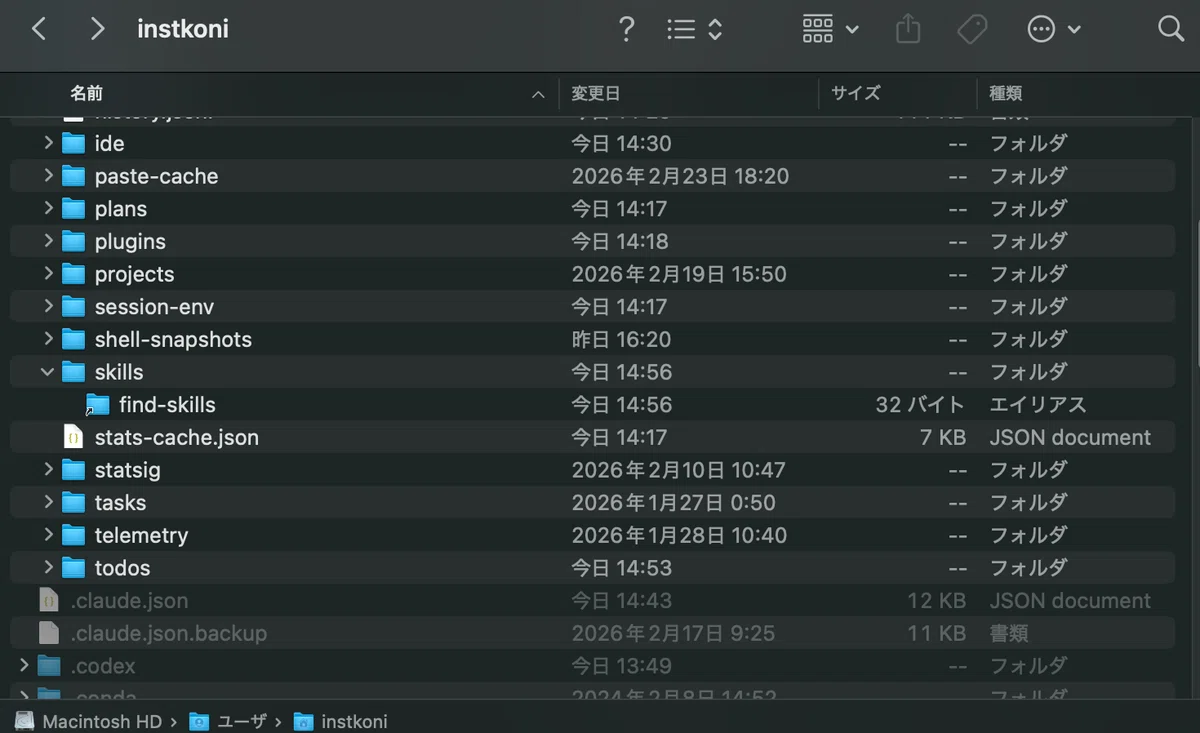Viewport: 1200px width, 733px height.
Task: Go forward with the right chevron
Action: click(x=97, y=29)
